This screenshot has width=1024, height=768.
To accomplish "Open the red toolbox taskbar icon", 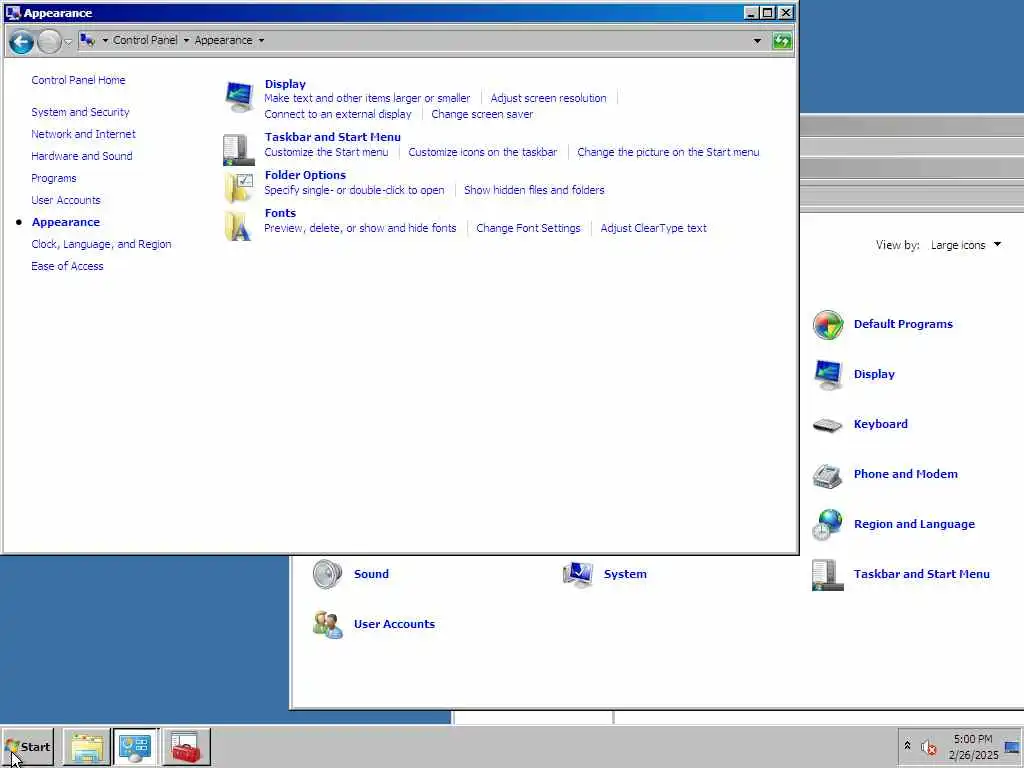I will pos(186,747).
